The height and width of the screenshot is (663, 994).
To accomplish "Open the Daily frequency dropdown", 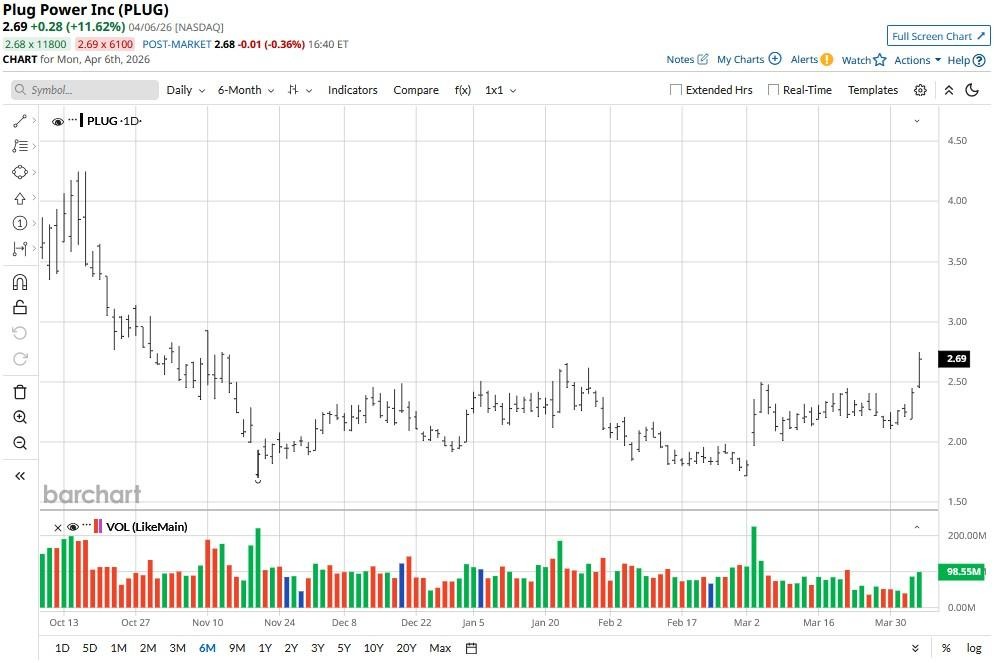I will pos(186,90).
